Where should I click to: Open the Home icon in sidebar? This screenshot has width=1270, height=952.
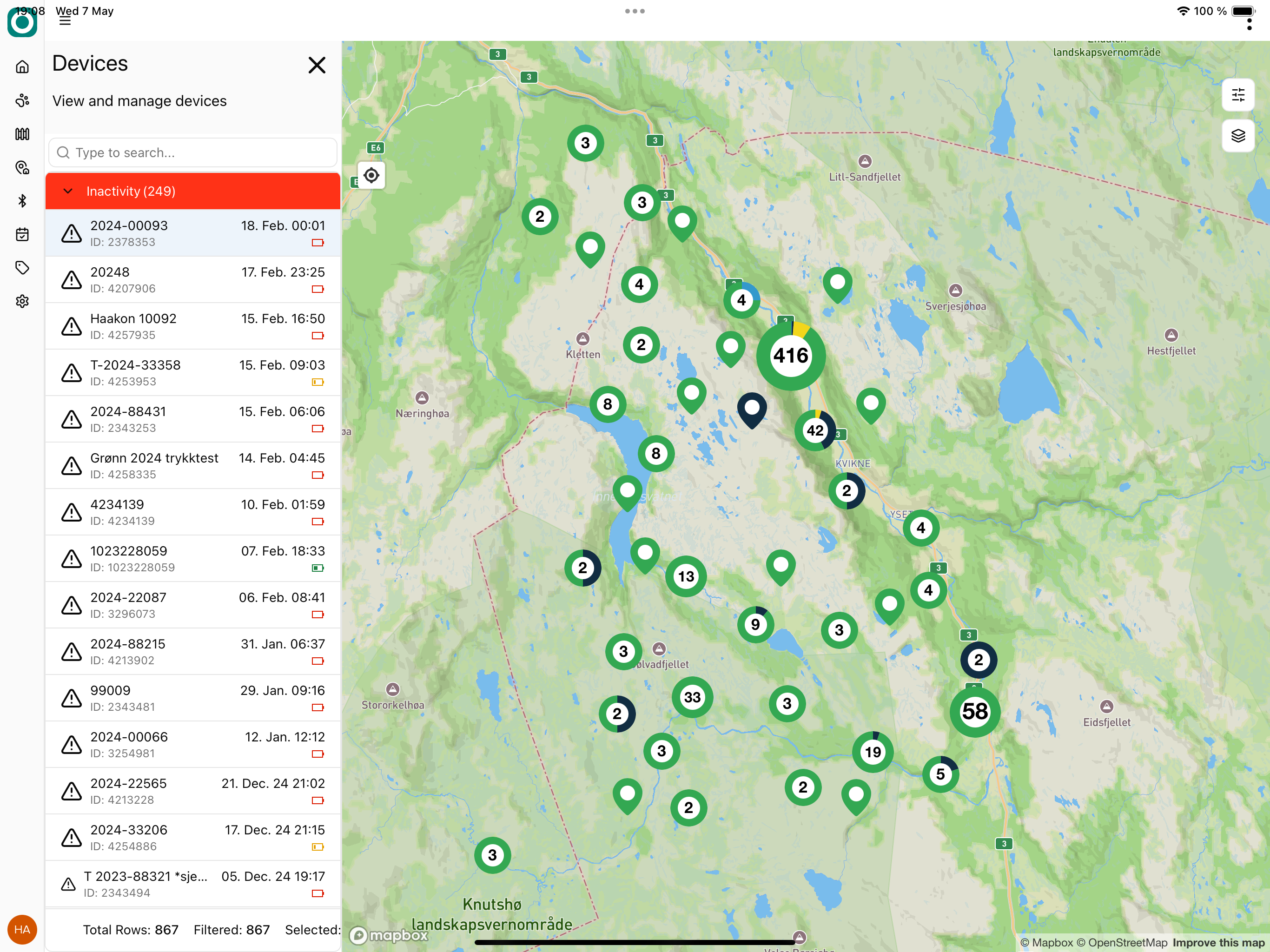(x=22, y=67)
